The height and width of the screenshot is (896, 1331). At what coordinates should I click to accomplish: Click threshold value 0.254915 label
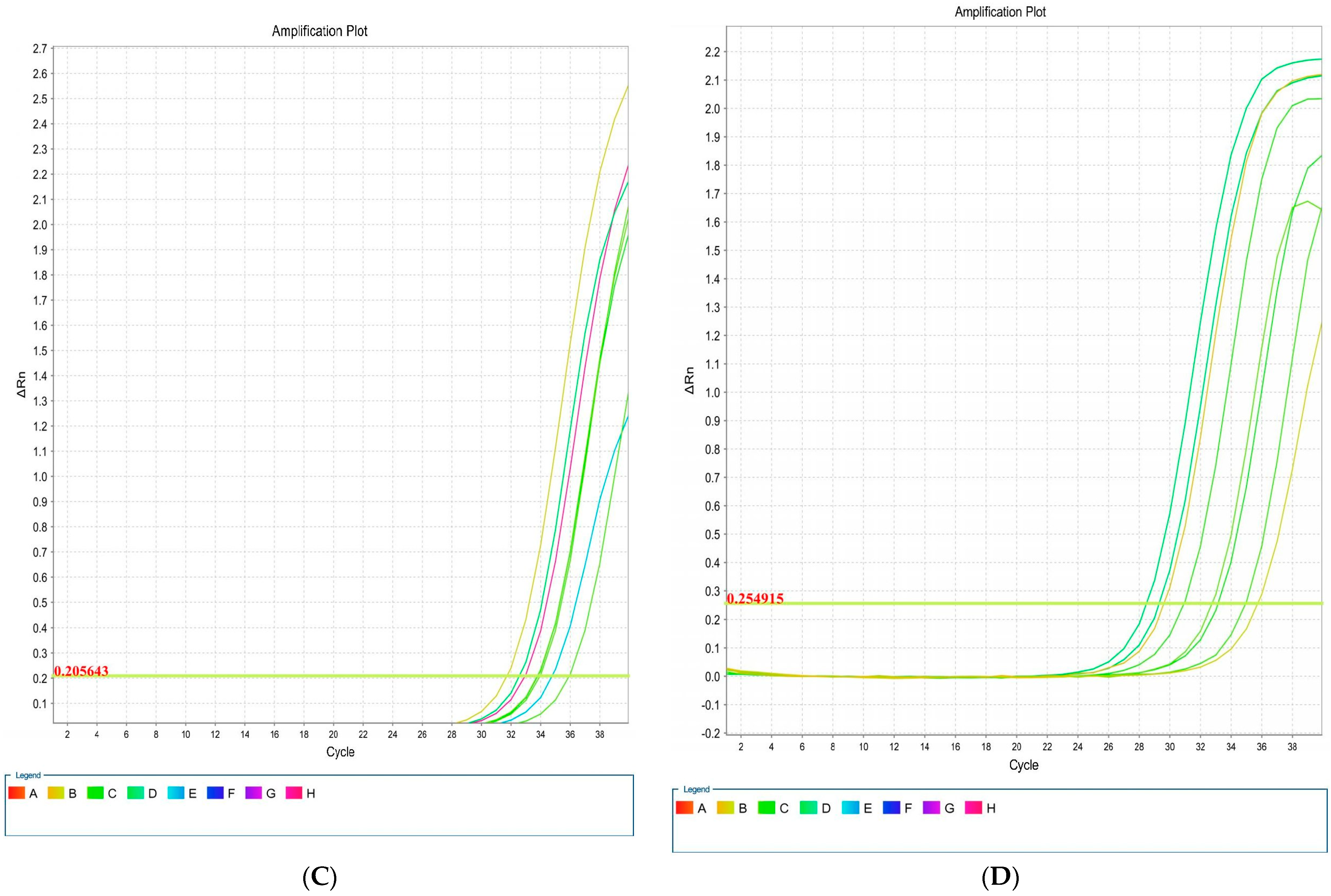click(x=755, y=598)
